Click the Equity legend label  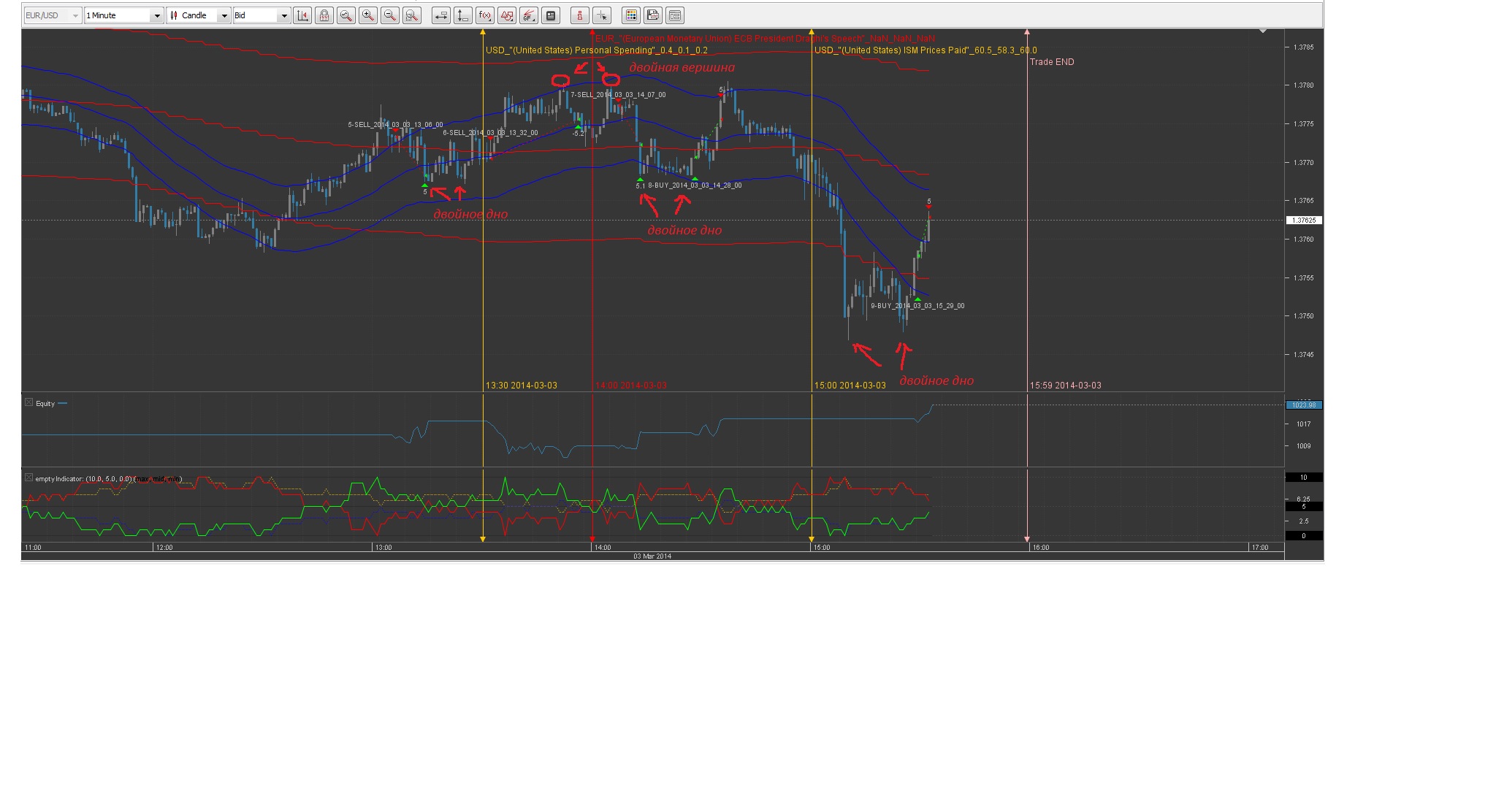pyautogui.click(x=45, y=403)
